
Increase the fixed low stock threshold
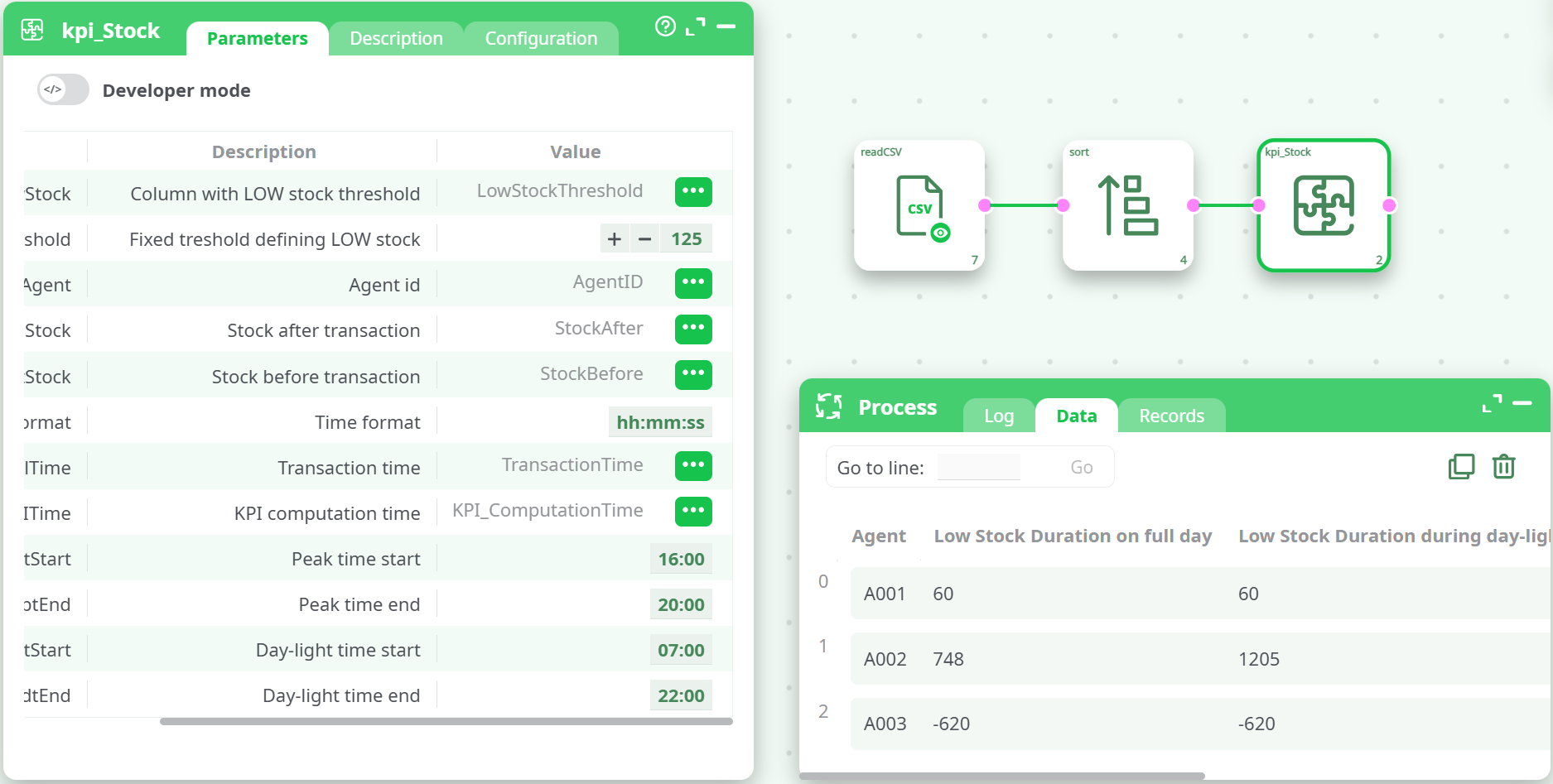615,239
